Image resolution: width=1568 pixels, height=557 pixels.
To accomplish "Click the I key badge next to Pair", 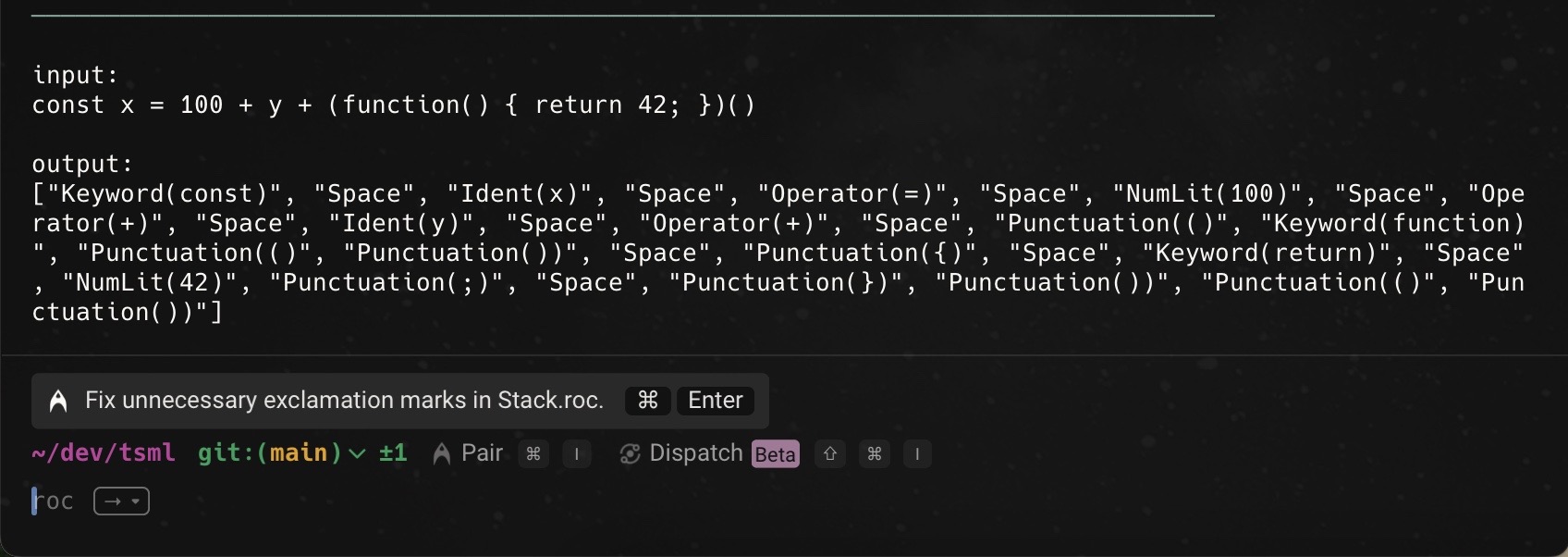I will pos(577,454).
